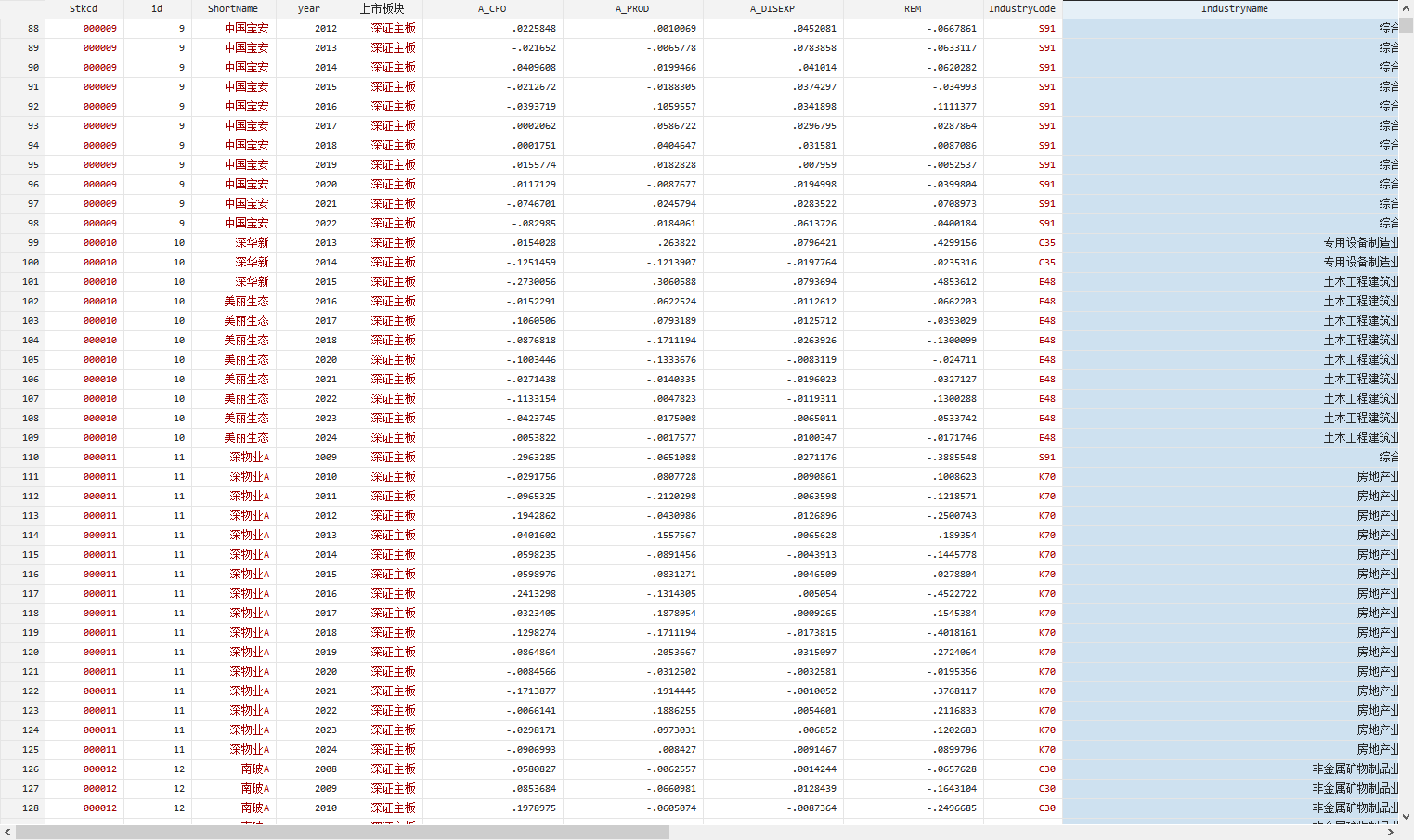Select the 上市板块 column header
This screenshot has height=840, width=1414.
click(383, 9)
